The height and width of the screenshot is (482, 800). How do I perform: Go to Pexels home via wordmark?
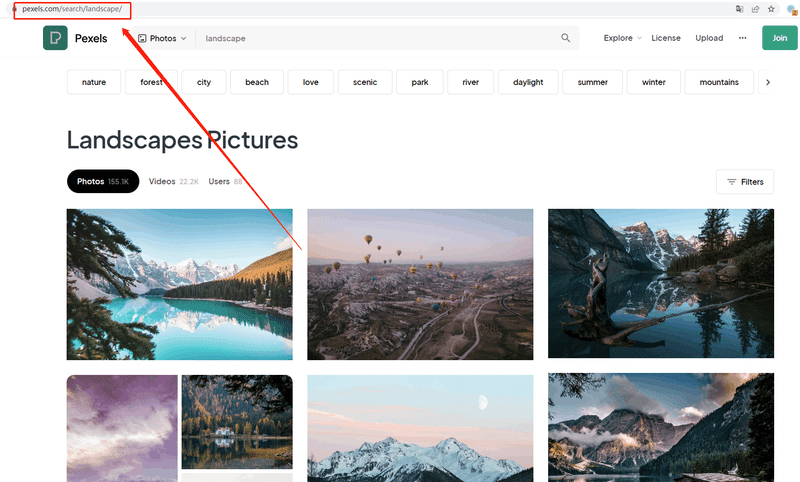[x=91, y=38]
